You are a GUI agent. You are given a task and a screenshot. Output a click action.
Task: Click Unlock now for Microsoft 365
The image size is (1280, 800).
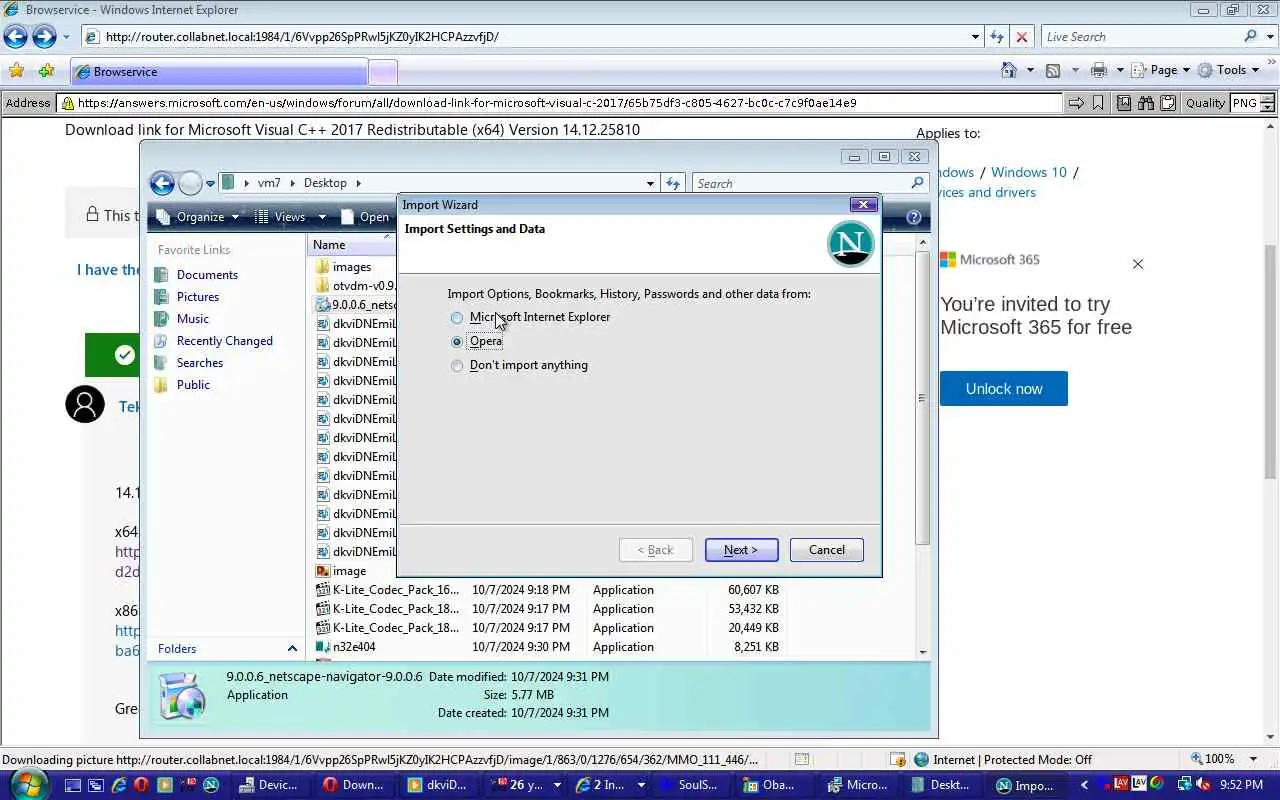(x=1003, y=389)
